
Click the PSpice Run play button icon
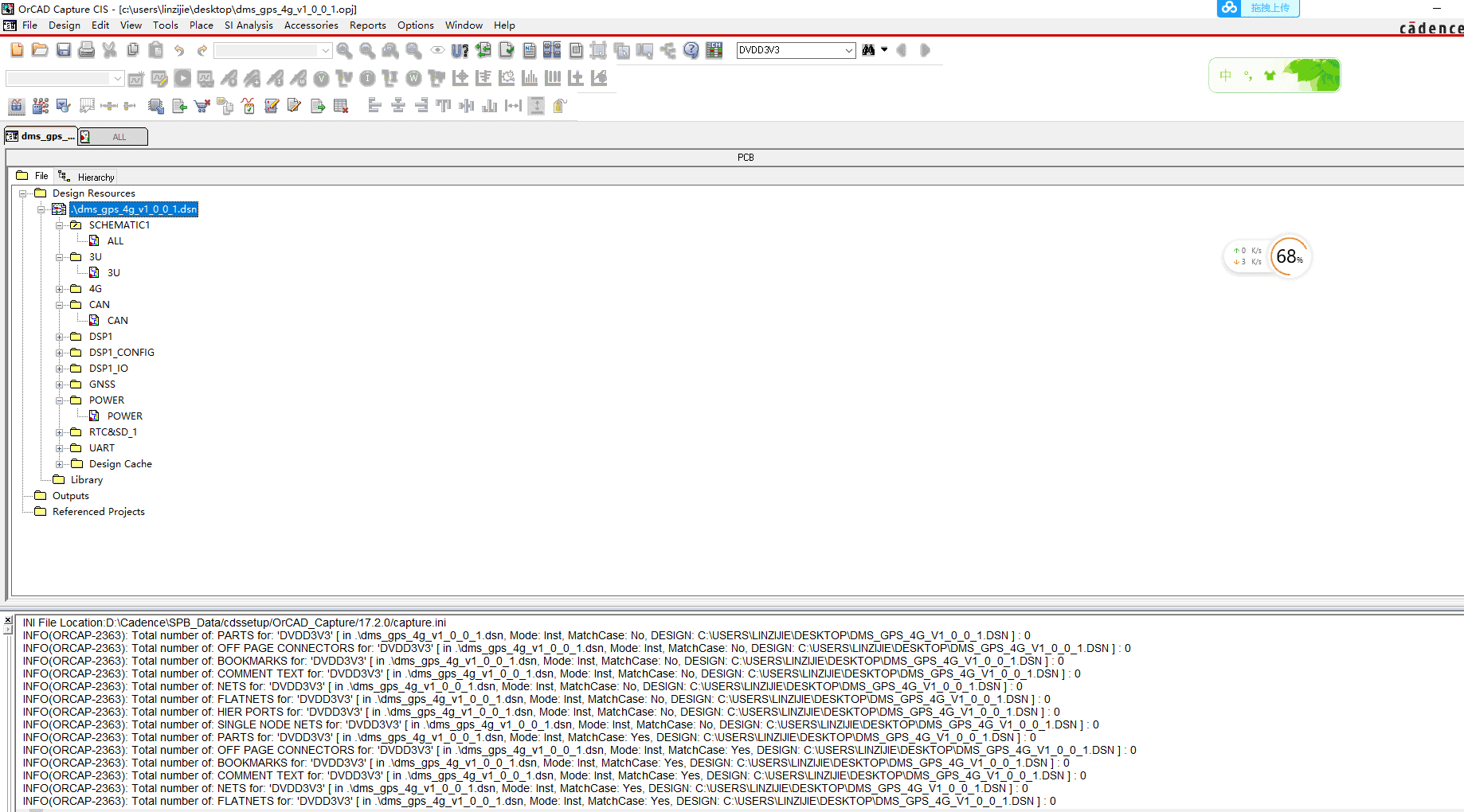pos(182,78)
